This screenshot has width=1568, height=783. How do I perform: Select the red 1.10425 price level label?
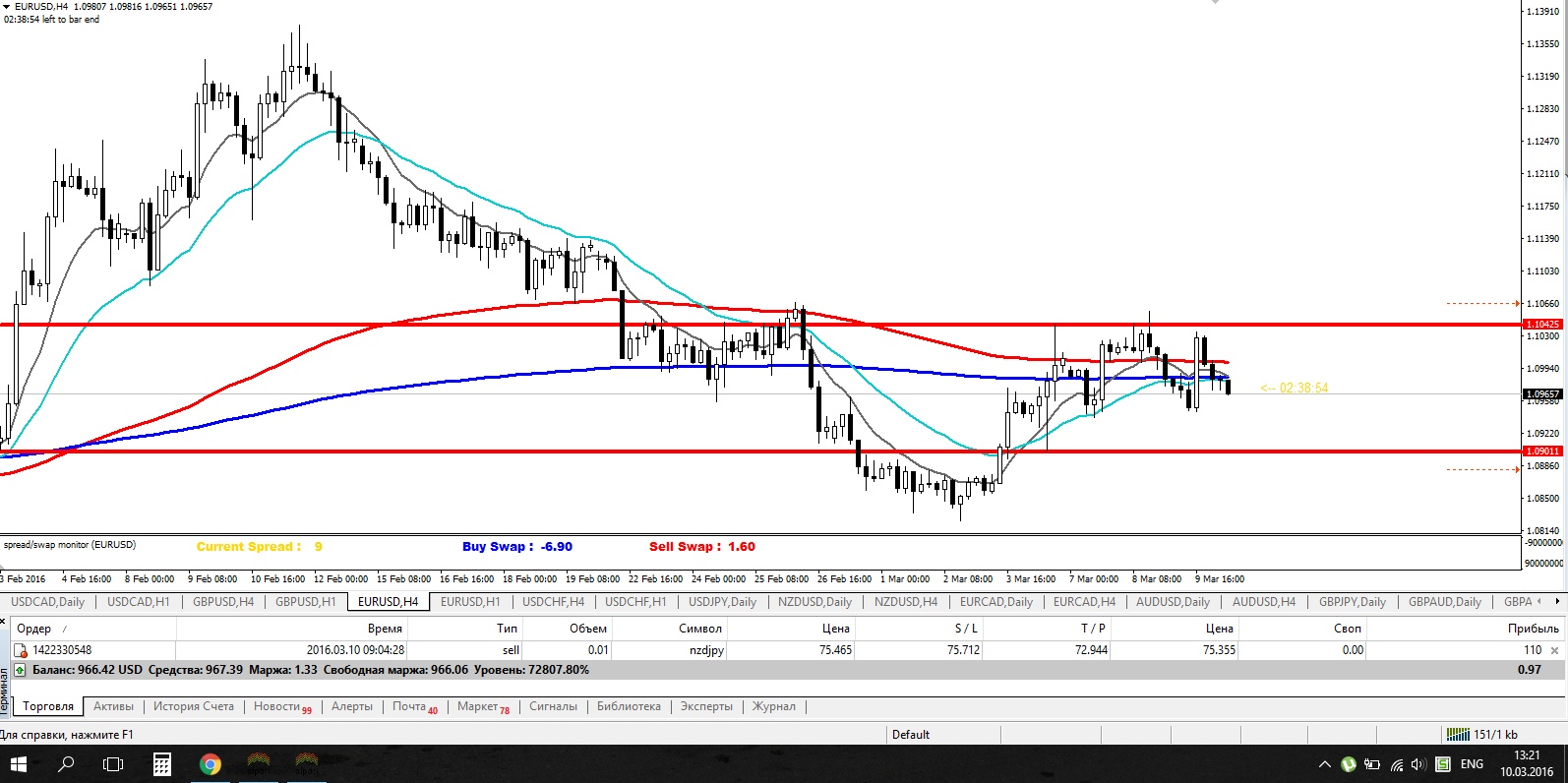click(x=1542, y=324)
